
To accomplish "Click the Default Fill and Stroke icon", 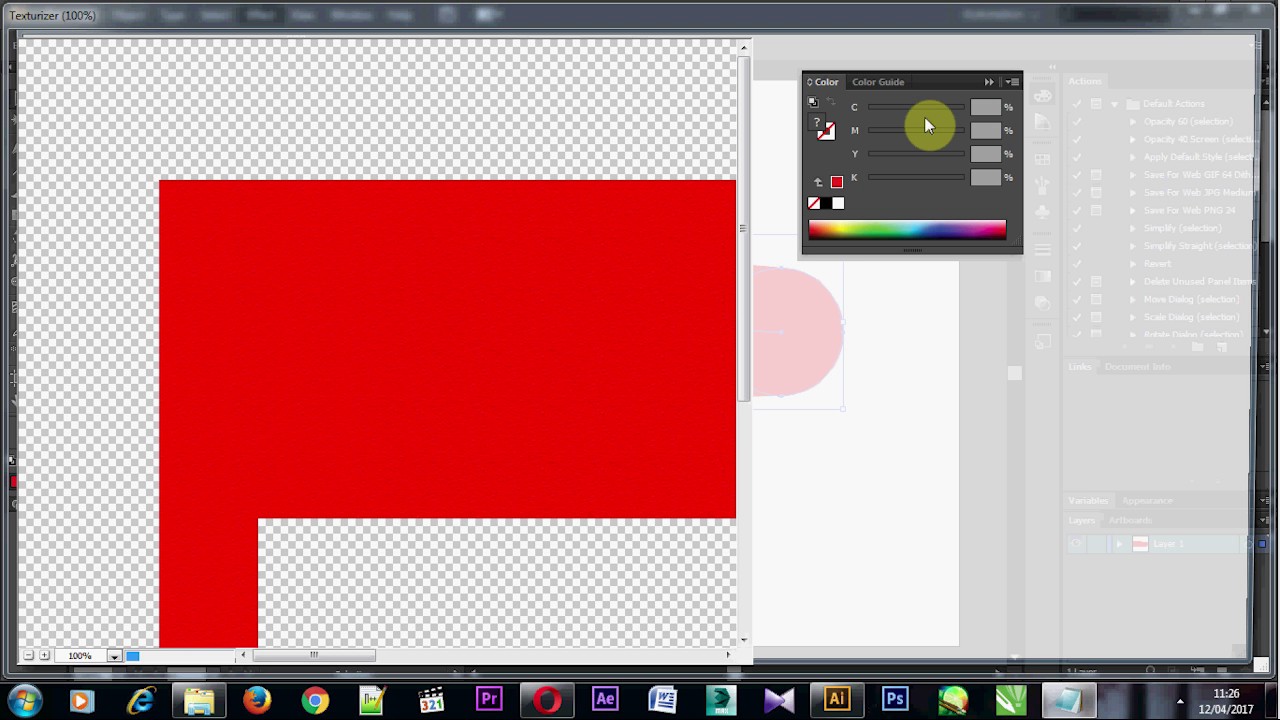I will point(813,103).
